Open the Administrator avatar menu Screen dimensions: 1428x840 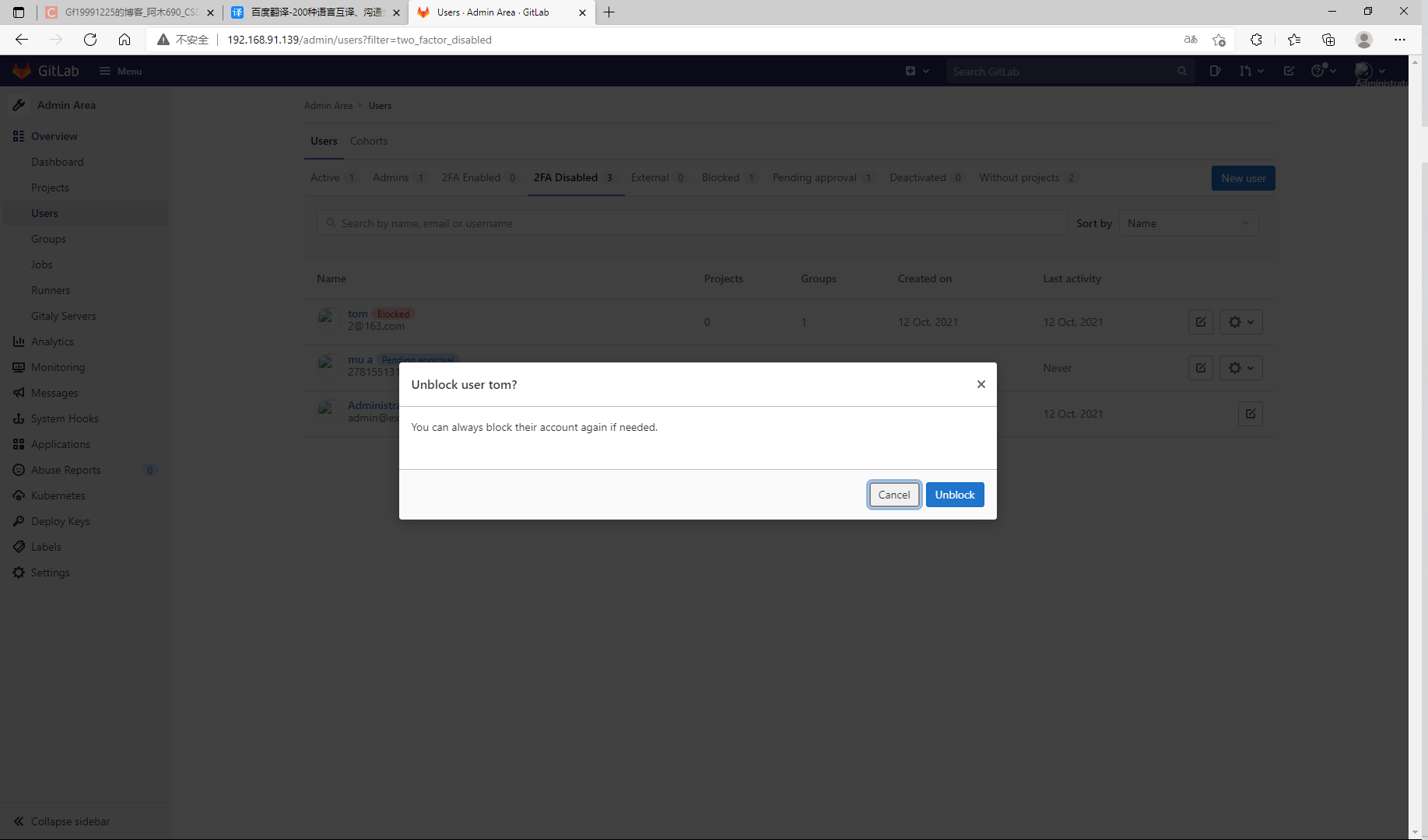pyautogui.click(x=1370, y=71)
